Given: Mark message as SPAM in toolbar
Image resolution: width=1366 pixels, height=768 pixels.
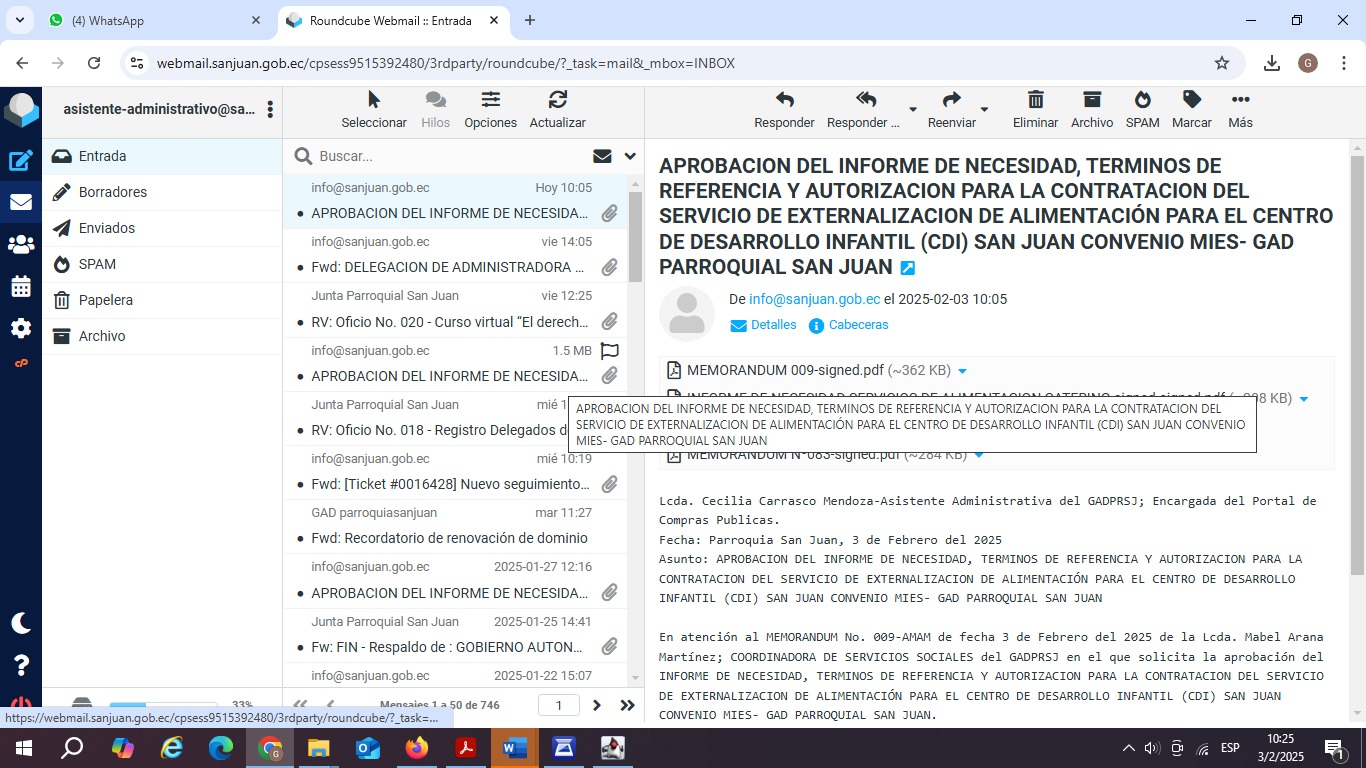Looking at the screenshot, I should tap(1142, 109).
